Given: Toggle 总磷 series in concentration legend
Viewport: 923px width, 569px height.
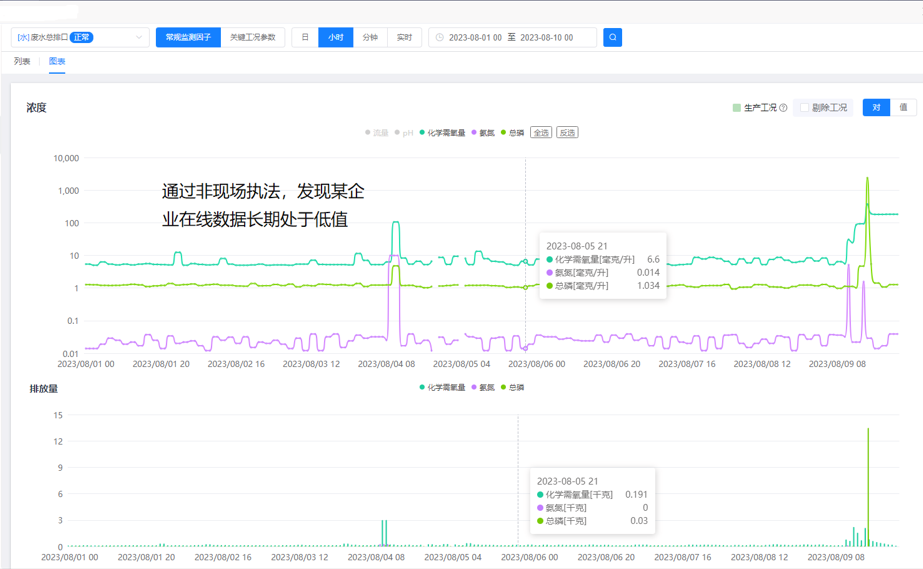Looking at the screenshot, I should click(512, 132).
